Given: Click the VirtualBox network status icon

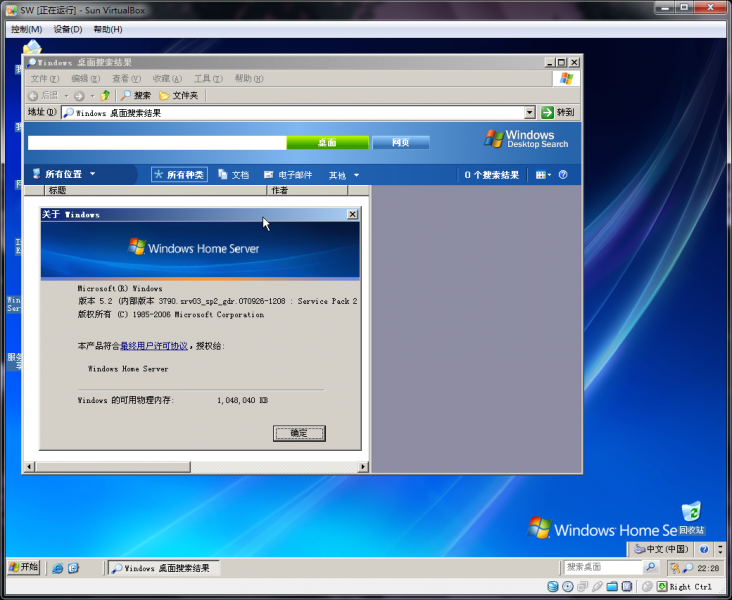Looking at the screenshot, I should [582, 586].
